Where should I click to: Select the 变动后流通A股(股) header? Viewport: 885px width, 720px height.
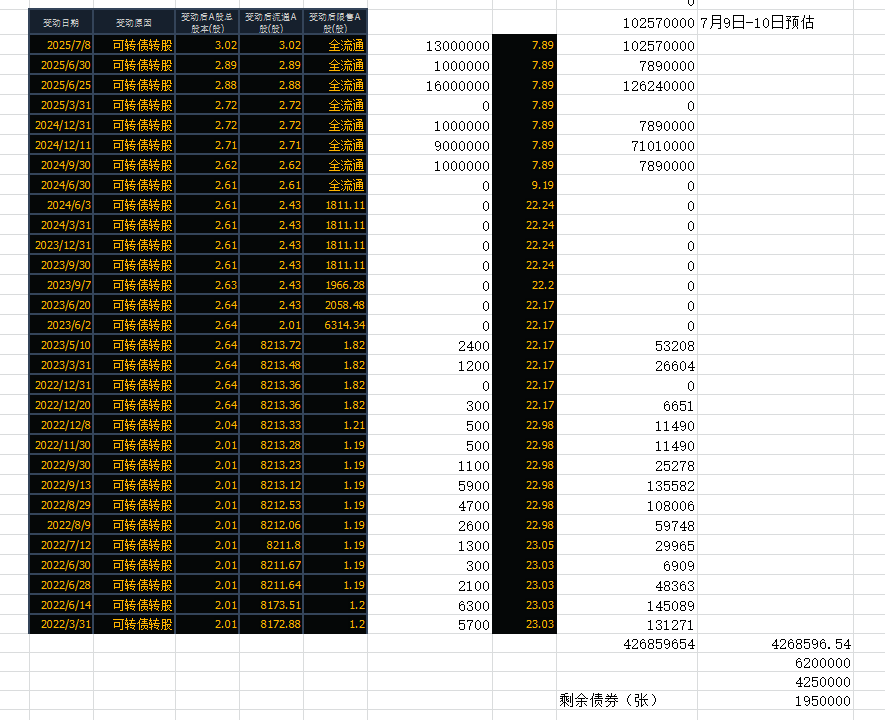click(271, 23)
